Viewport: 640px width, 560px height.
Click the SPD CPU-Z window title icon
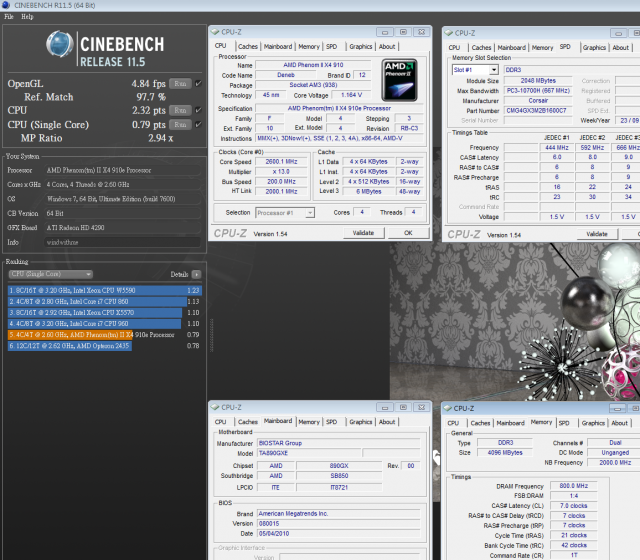449,33
